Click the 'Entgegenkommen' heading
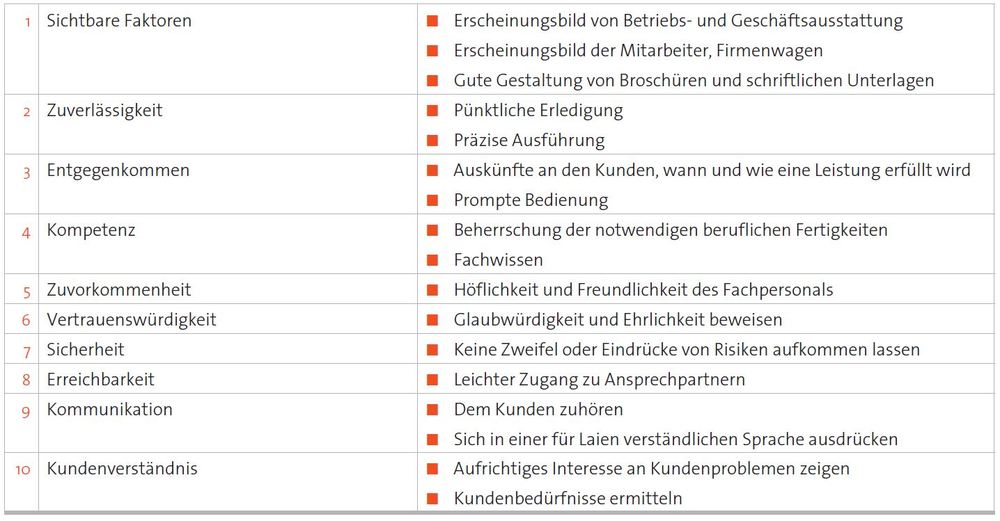 pos(118,171)
